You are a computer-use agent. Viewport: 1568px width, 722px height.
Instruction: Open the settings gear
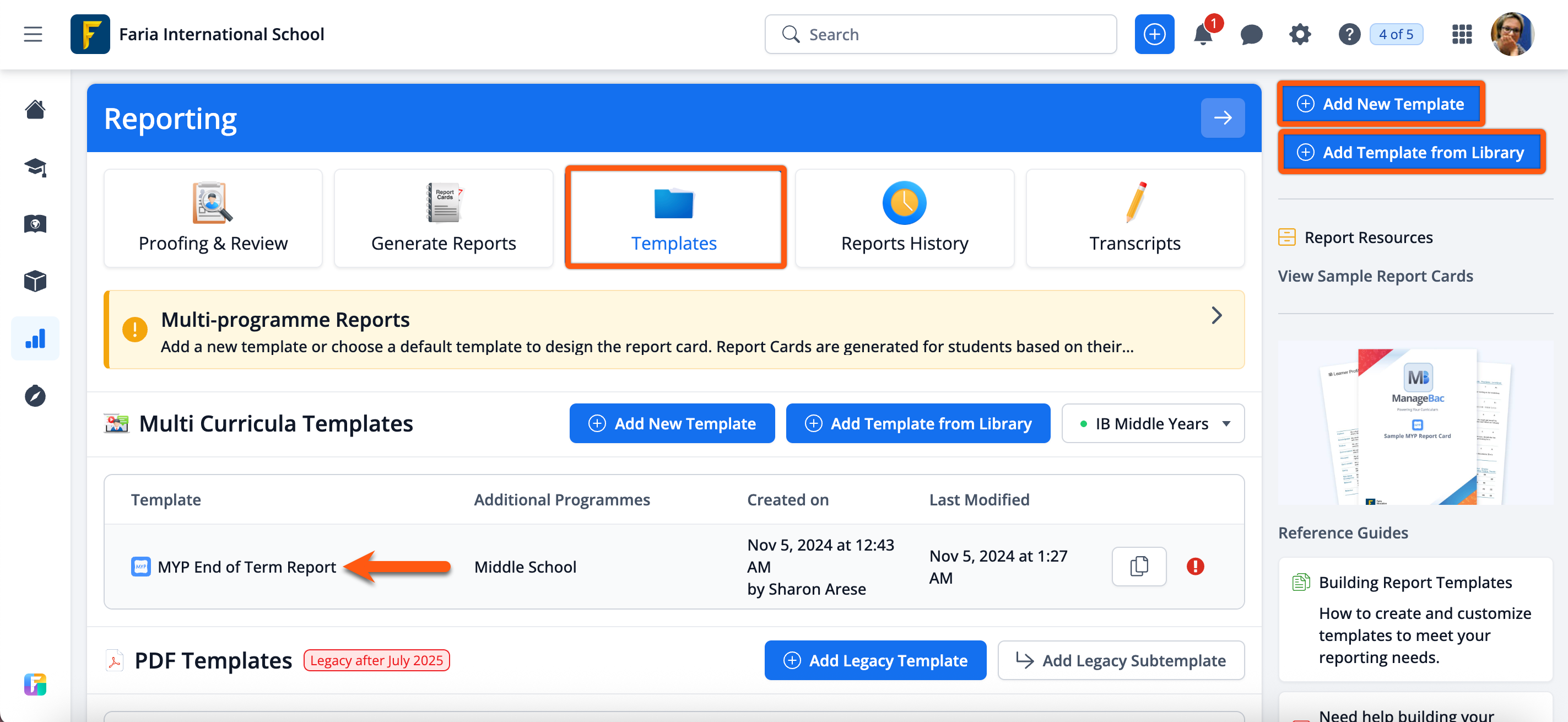[x=1300, y=35]
